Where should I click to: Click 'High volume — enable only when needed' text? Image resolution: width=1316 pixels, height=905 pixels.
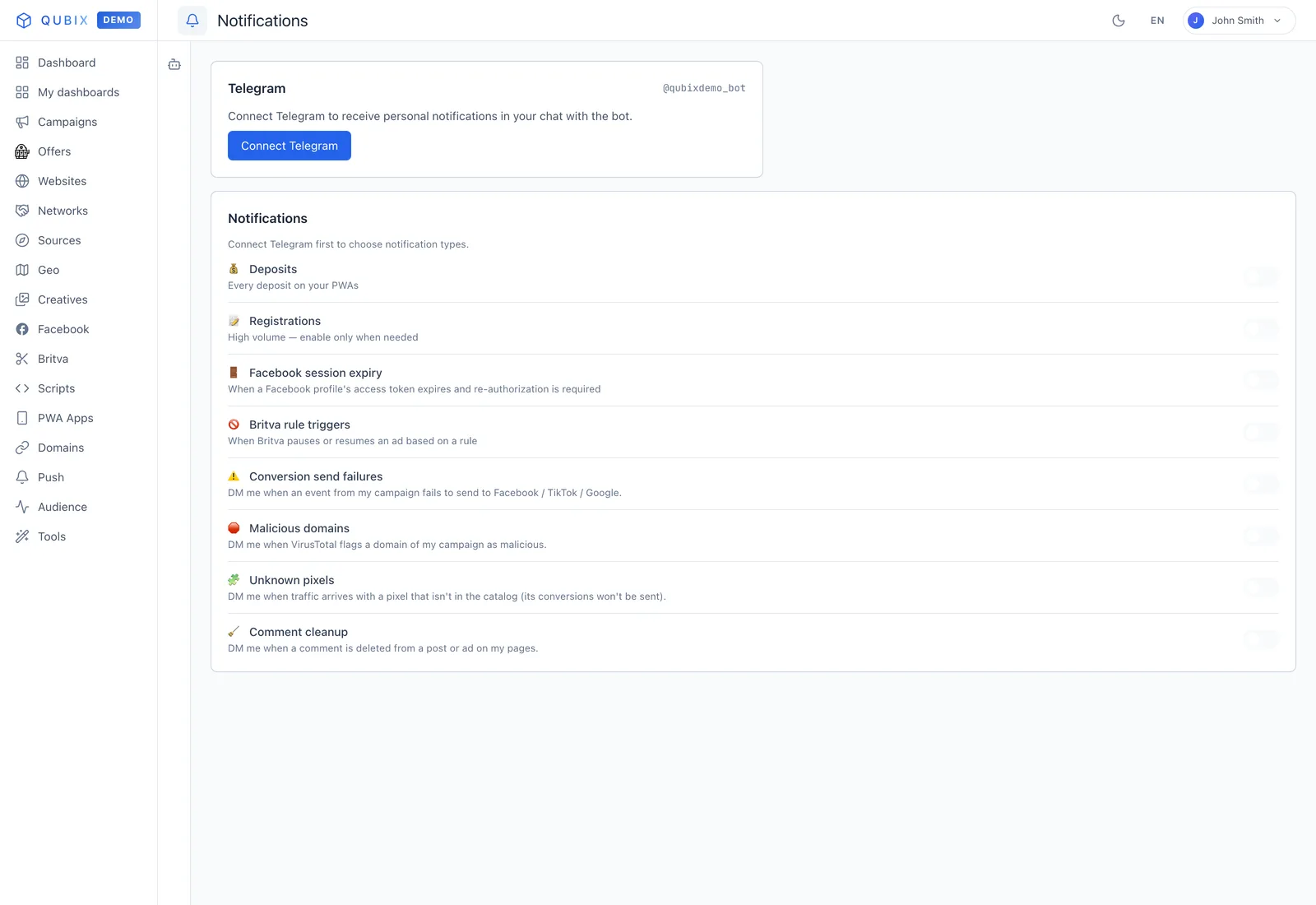(323, 337)
